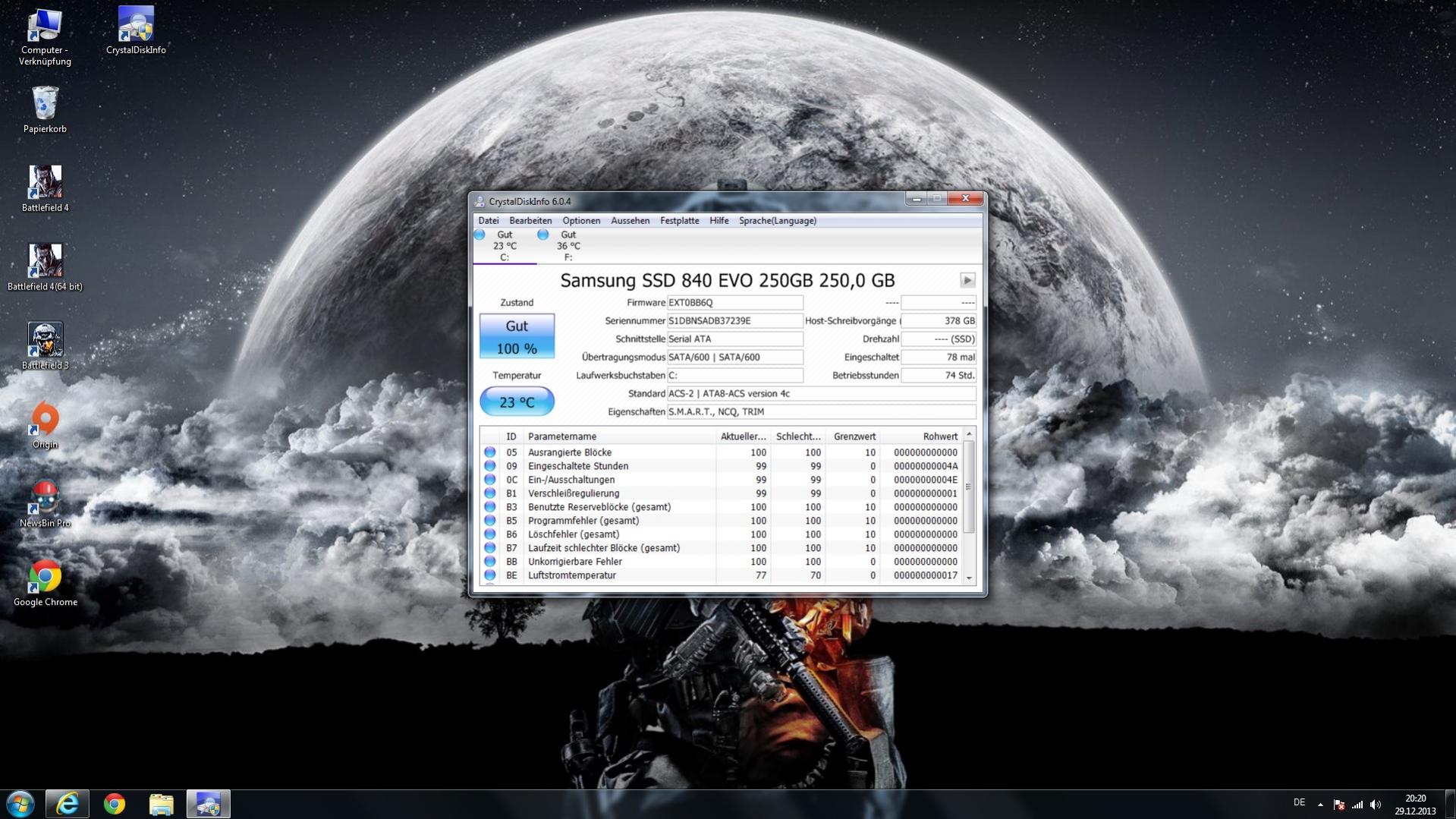Click the DE language indicator
Screen dimensions: 1456x819
pos(1299,802)
